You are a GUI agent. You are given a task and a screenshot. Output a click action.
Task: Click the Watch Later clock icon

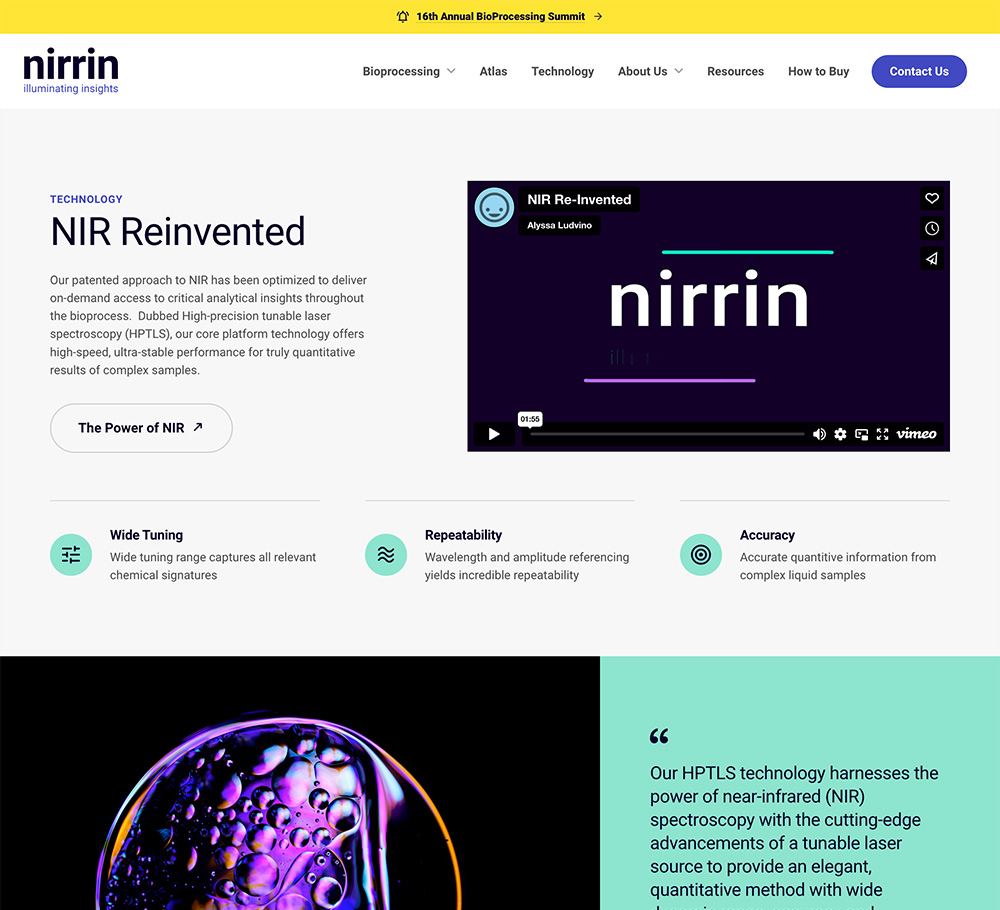[931, 229]
